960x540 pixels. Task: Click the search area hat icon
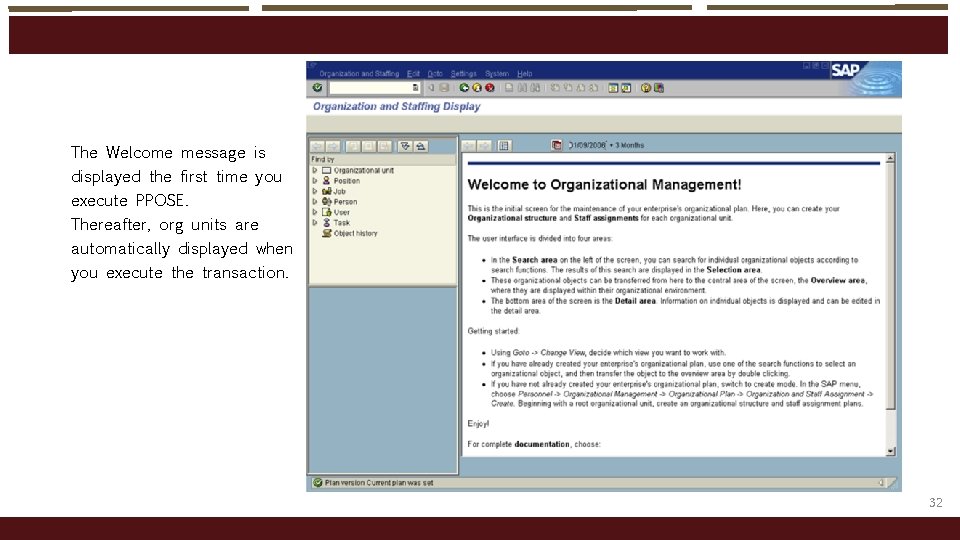coord(421,146)
